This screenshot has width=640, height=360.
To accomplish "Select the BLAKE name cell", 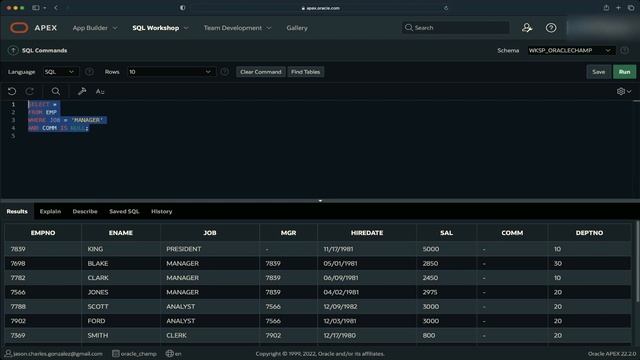I will (121, 264).
